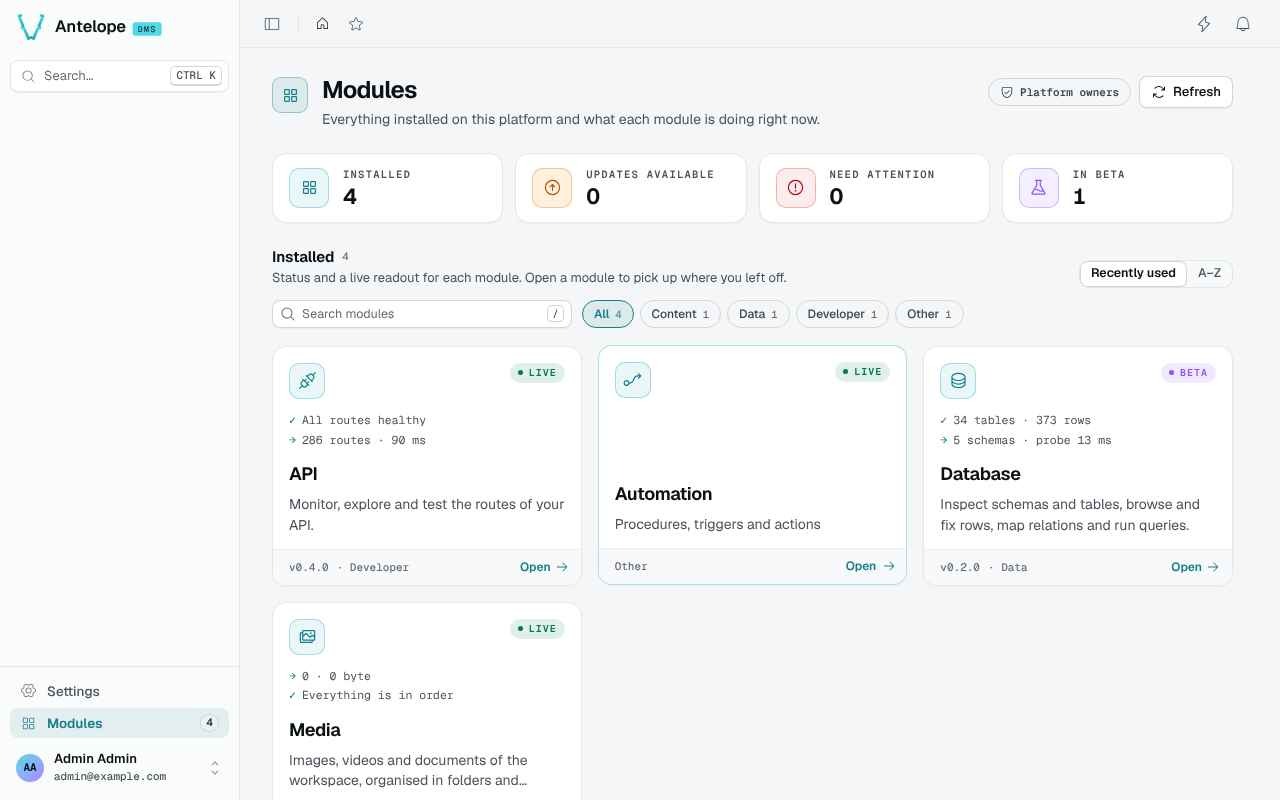Click the Settings gear icon in sidebar
The image size is (1280, 800).
[x=29, y=691]
